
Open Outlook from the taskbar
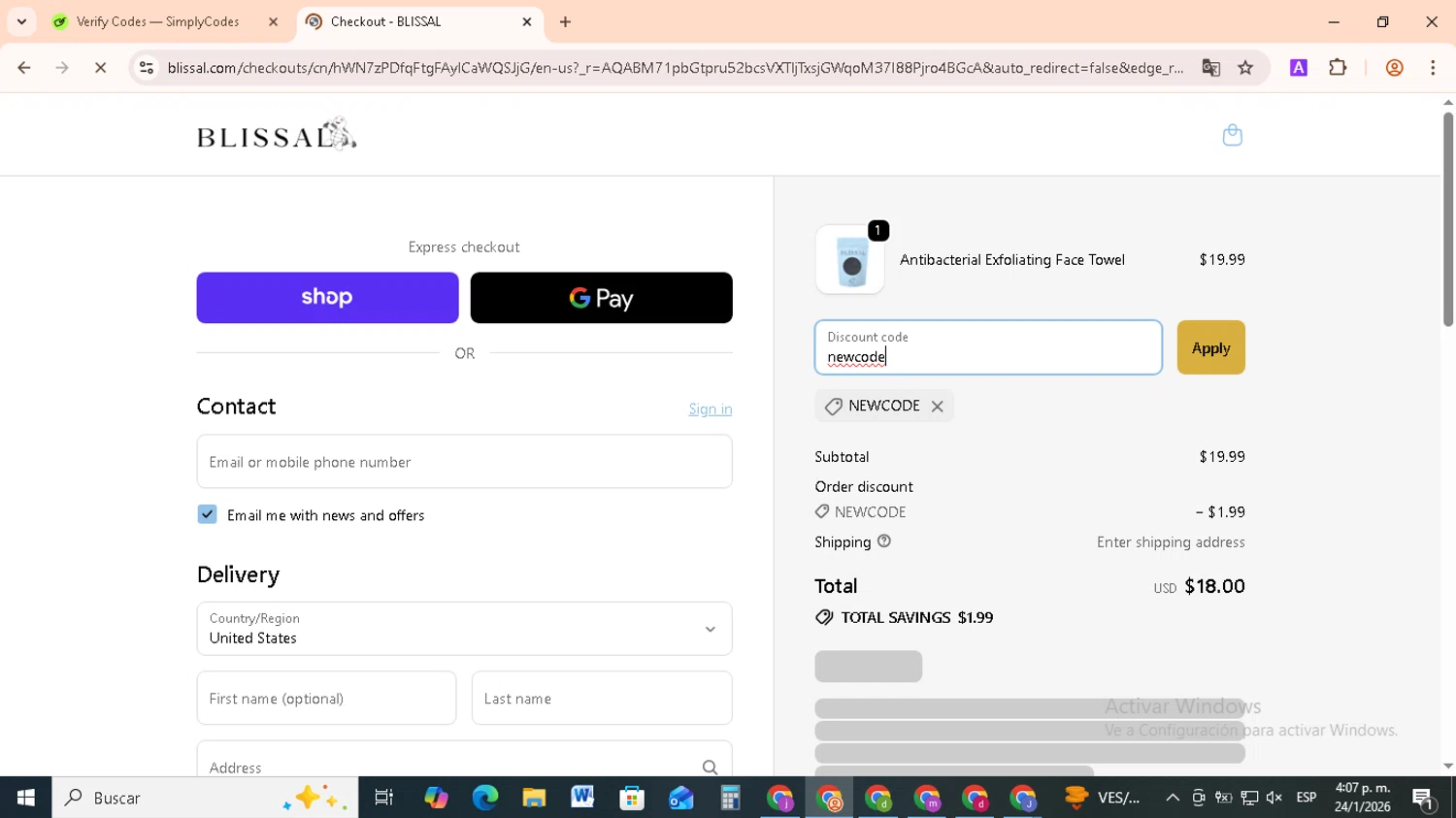click(680, 798)
